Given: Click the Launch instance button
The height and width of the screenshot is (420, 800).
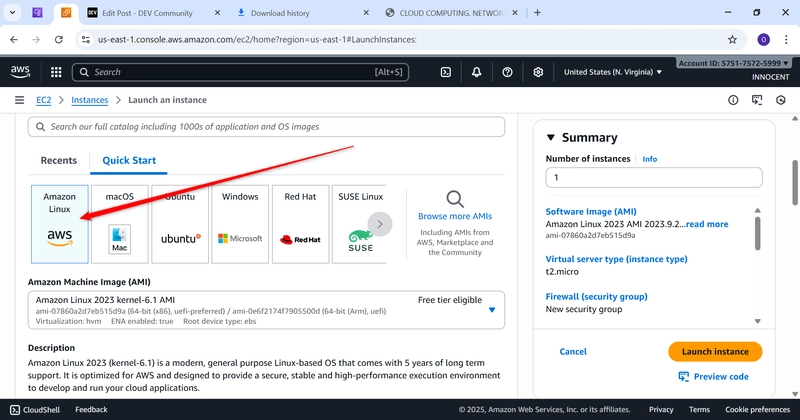Looking at the screenshot, I should coord(715,352).
